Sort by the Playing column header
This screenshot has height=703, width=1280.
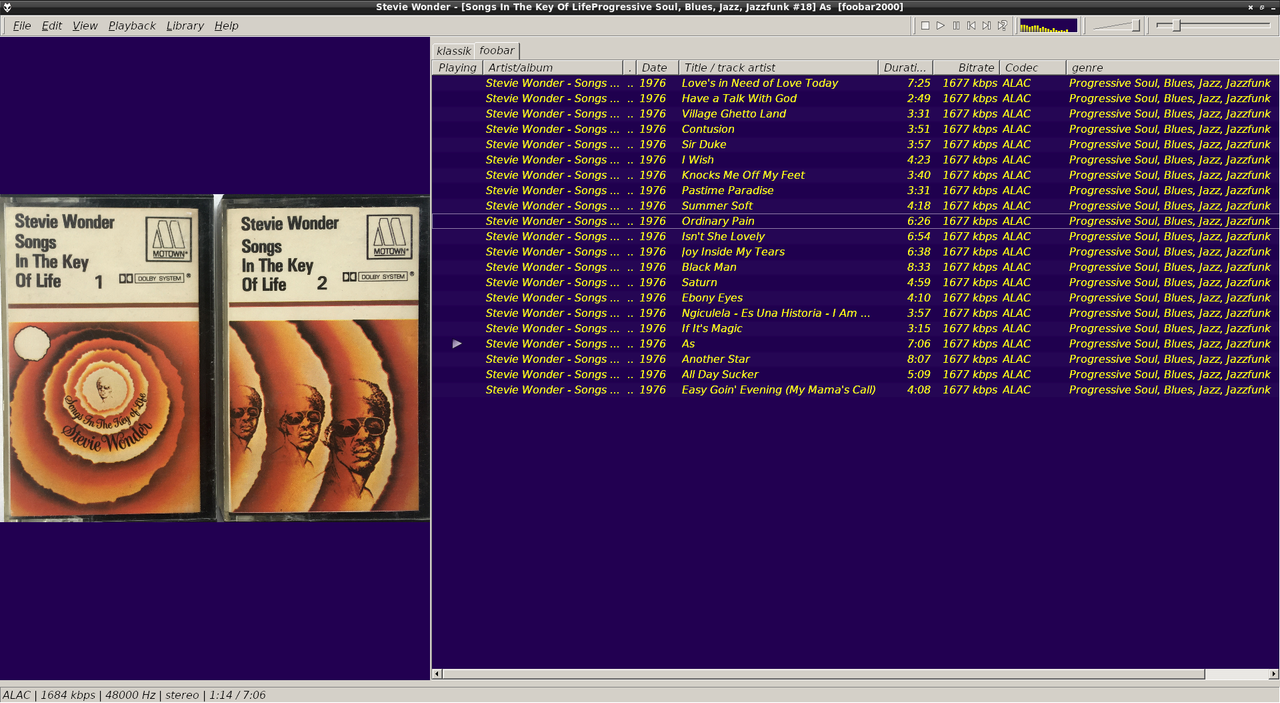coord(458,67)
